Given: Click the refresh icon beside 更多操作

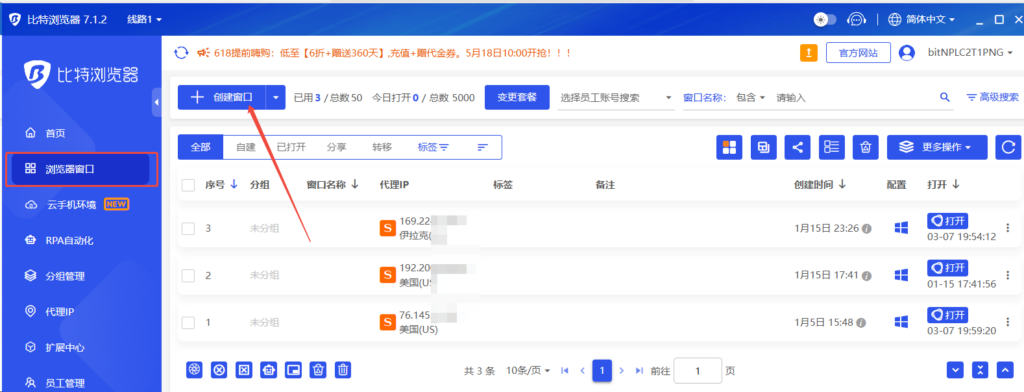Looking at the screenshot, I should pyautogui.click(x=1008, y=147).
